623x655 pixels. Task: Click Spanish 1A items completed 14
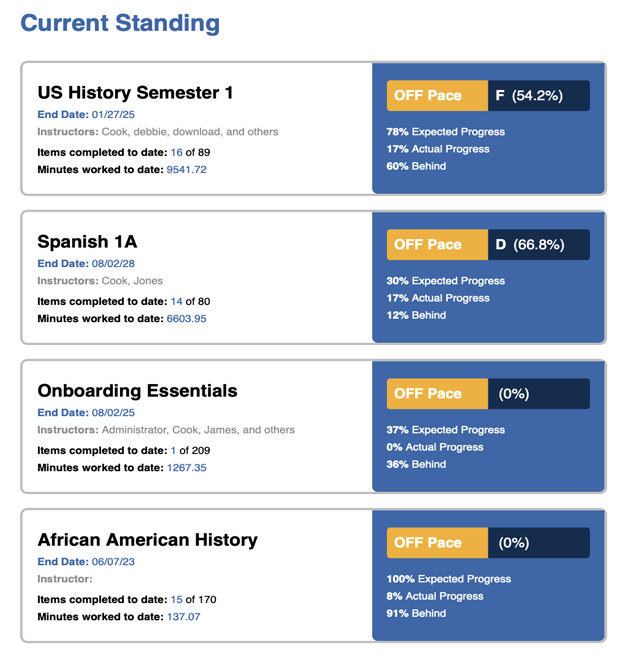[176, 301]
